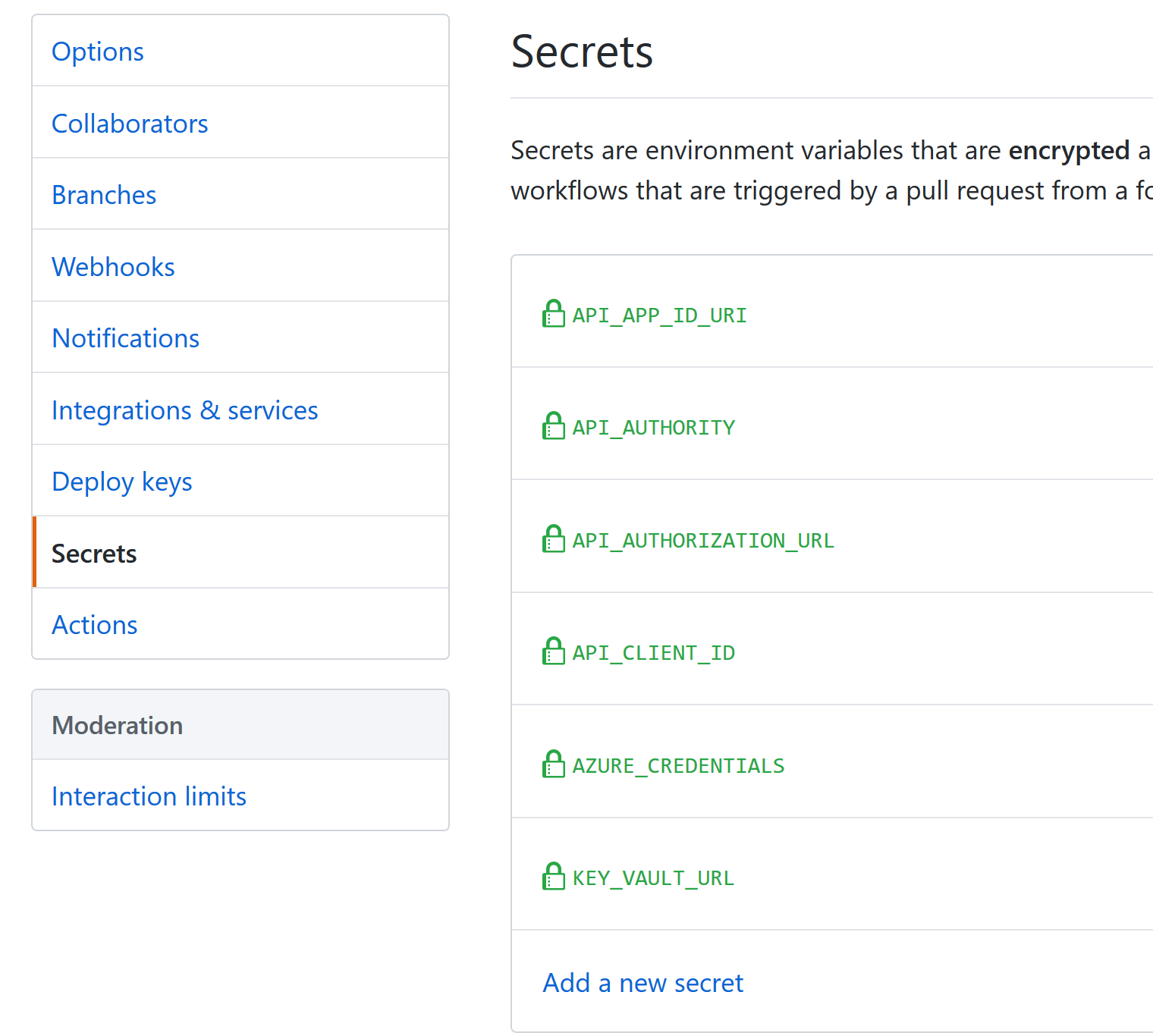The width and height of the screenshot is (1153, 1036).
Task: Click the Moderation section header
Action: pyautogui.click(x=117, y=725)
